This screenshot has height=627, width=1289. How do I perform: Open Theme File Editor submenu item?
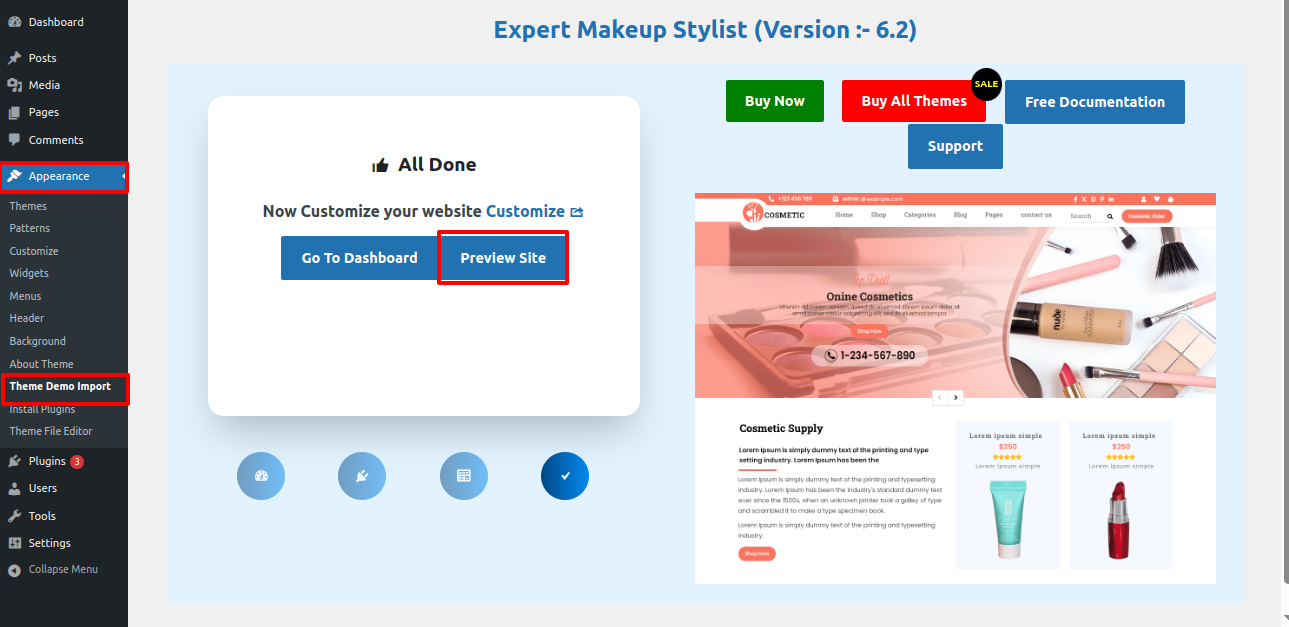coord(51,431)
